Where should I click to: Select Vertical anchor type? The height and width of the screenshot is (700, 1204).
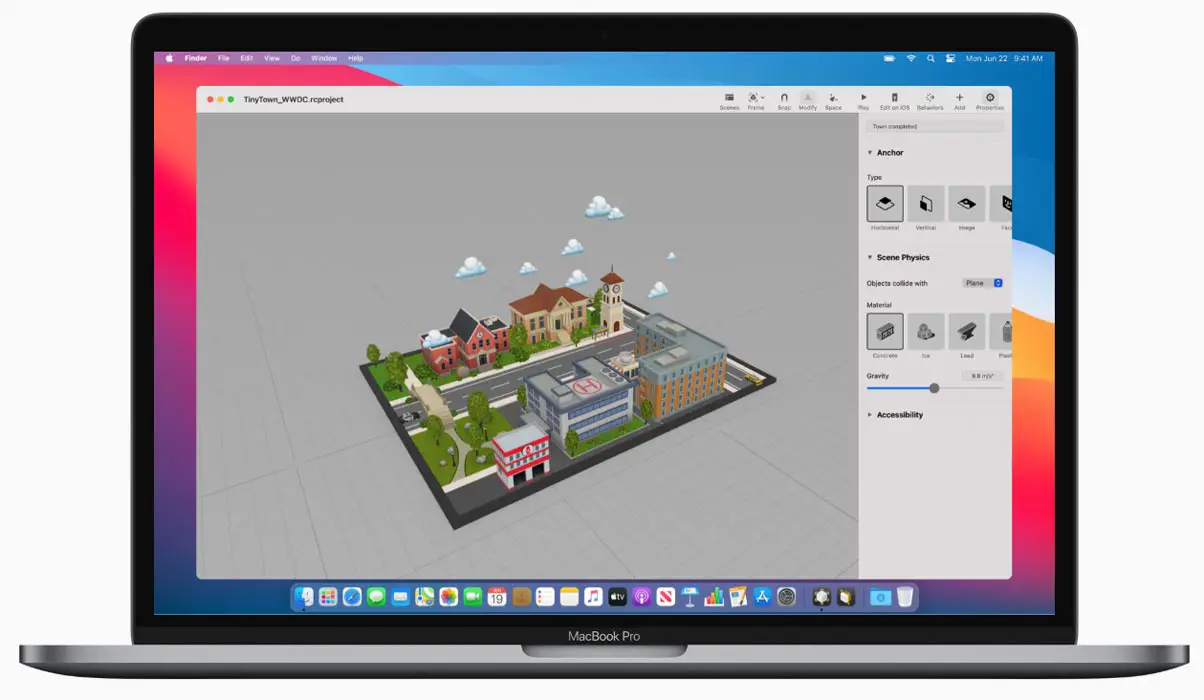click(926, 204)
